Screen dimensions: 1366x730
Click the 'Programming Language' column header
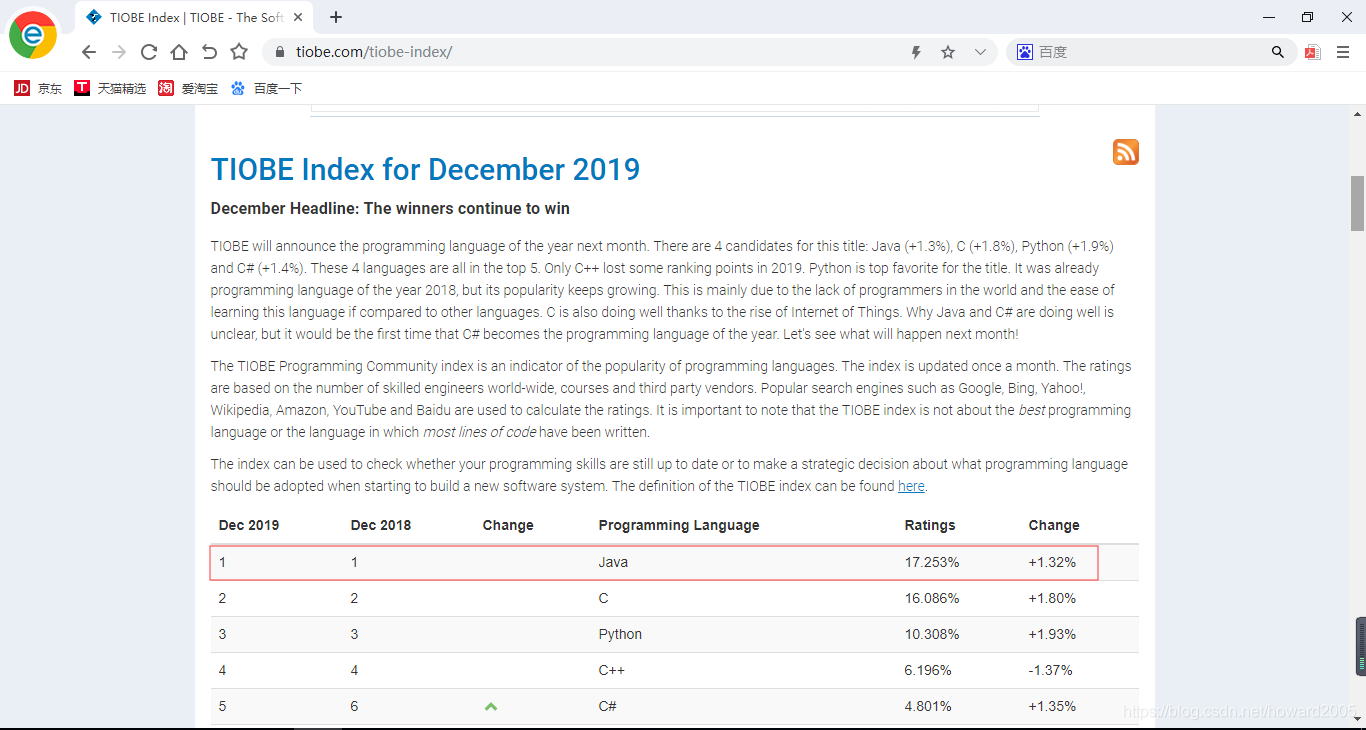679,525
